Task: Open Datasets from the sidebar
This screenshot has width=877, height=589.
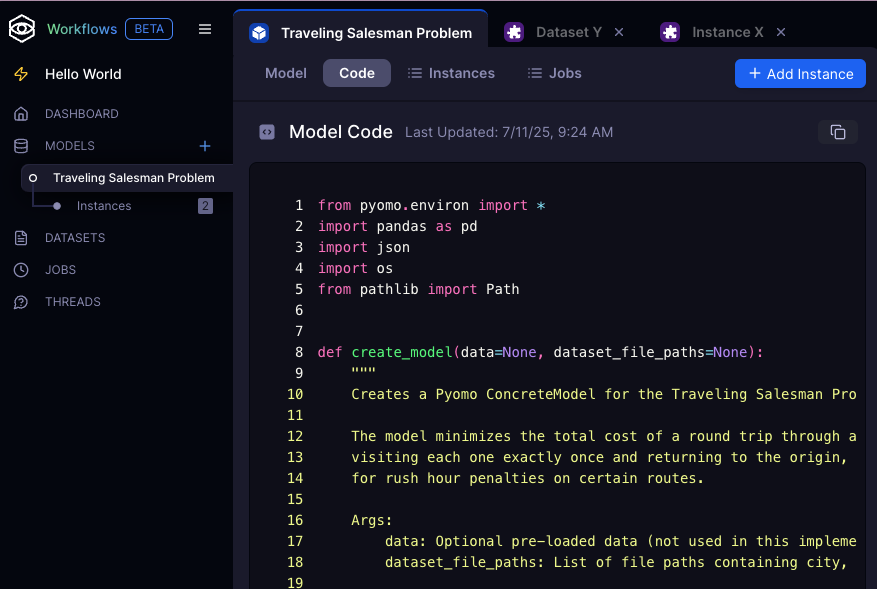Action: (x=75, y=238)
